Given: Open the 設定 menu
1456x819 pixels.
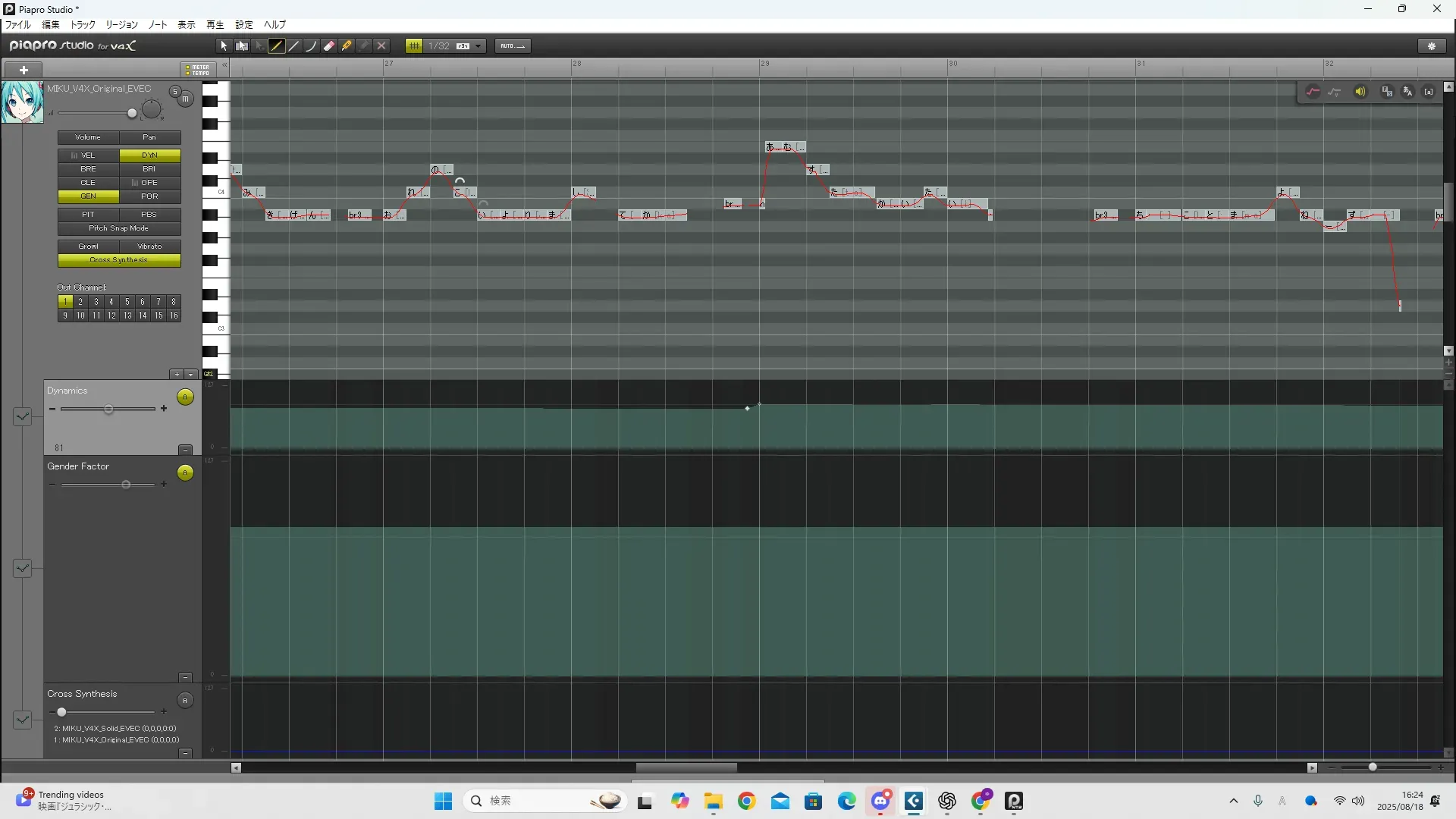Looking at the screenshot, I should click(244, 25).
